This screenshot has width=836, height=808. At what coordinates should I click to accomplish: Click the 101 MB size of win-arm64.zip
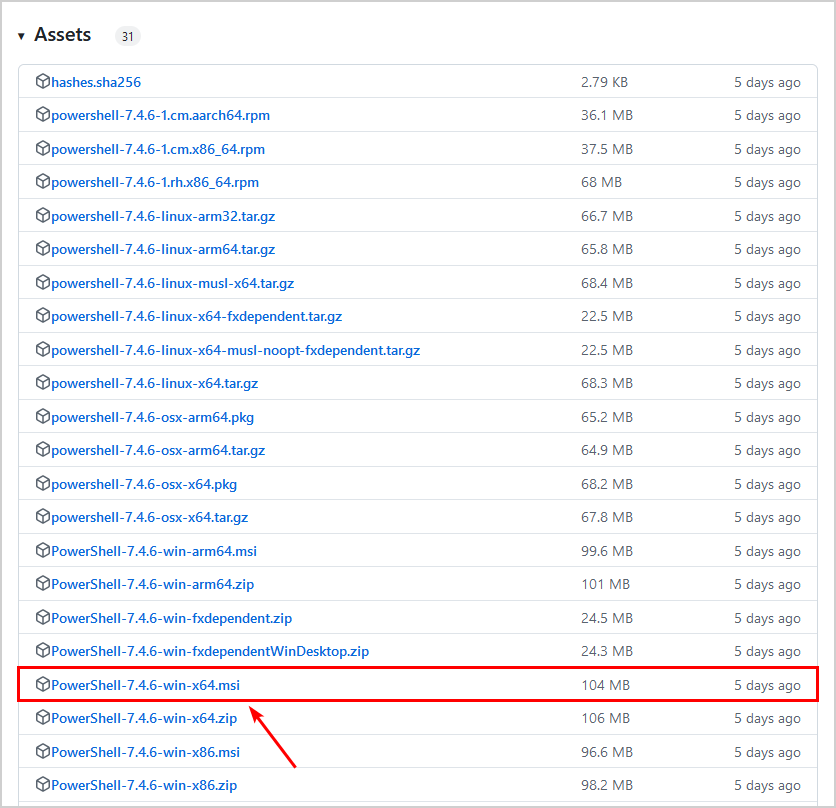pyautogui.click(x=606, y=585)
